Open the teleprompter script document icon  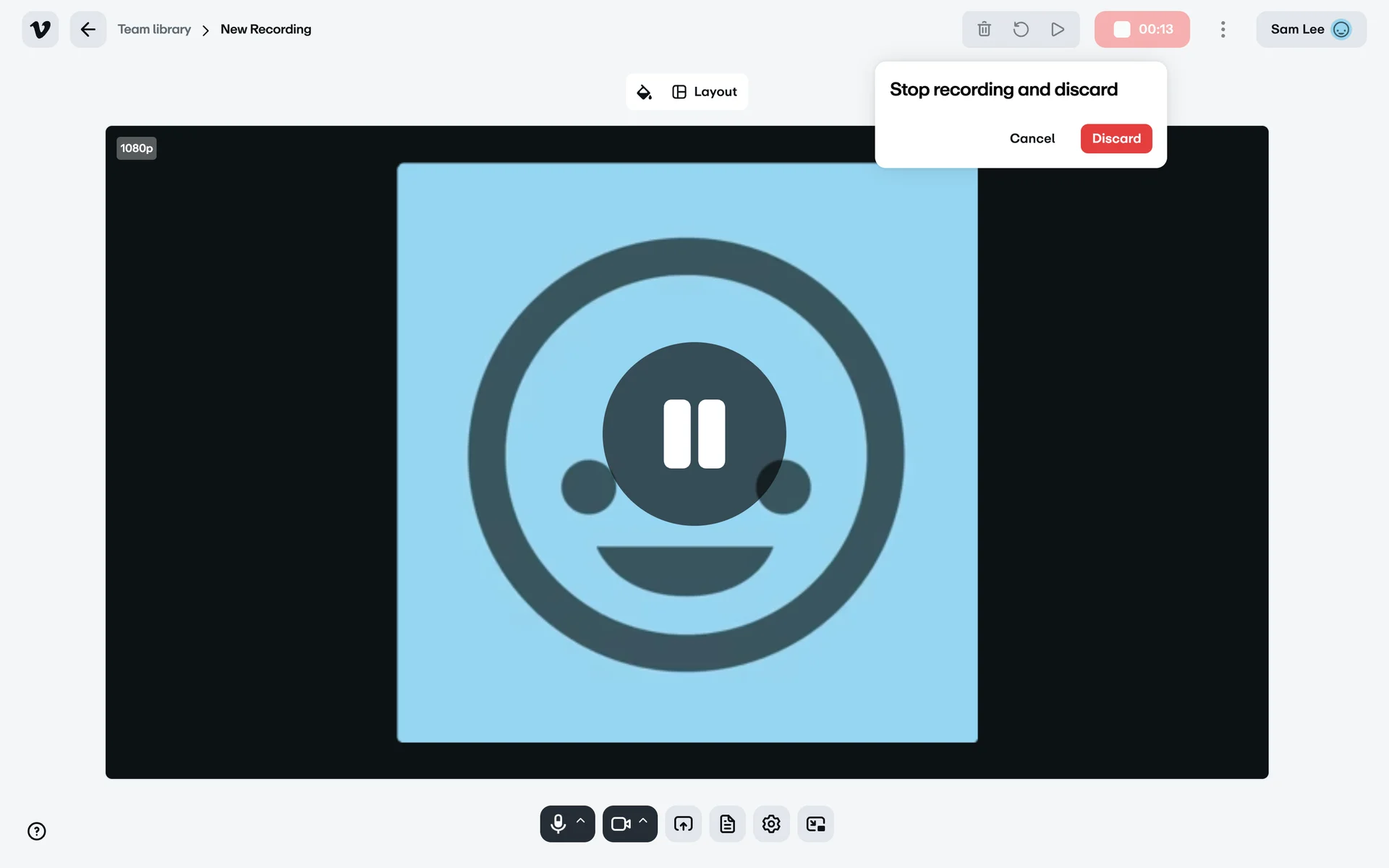click(x=727, y=824)
